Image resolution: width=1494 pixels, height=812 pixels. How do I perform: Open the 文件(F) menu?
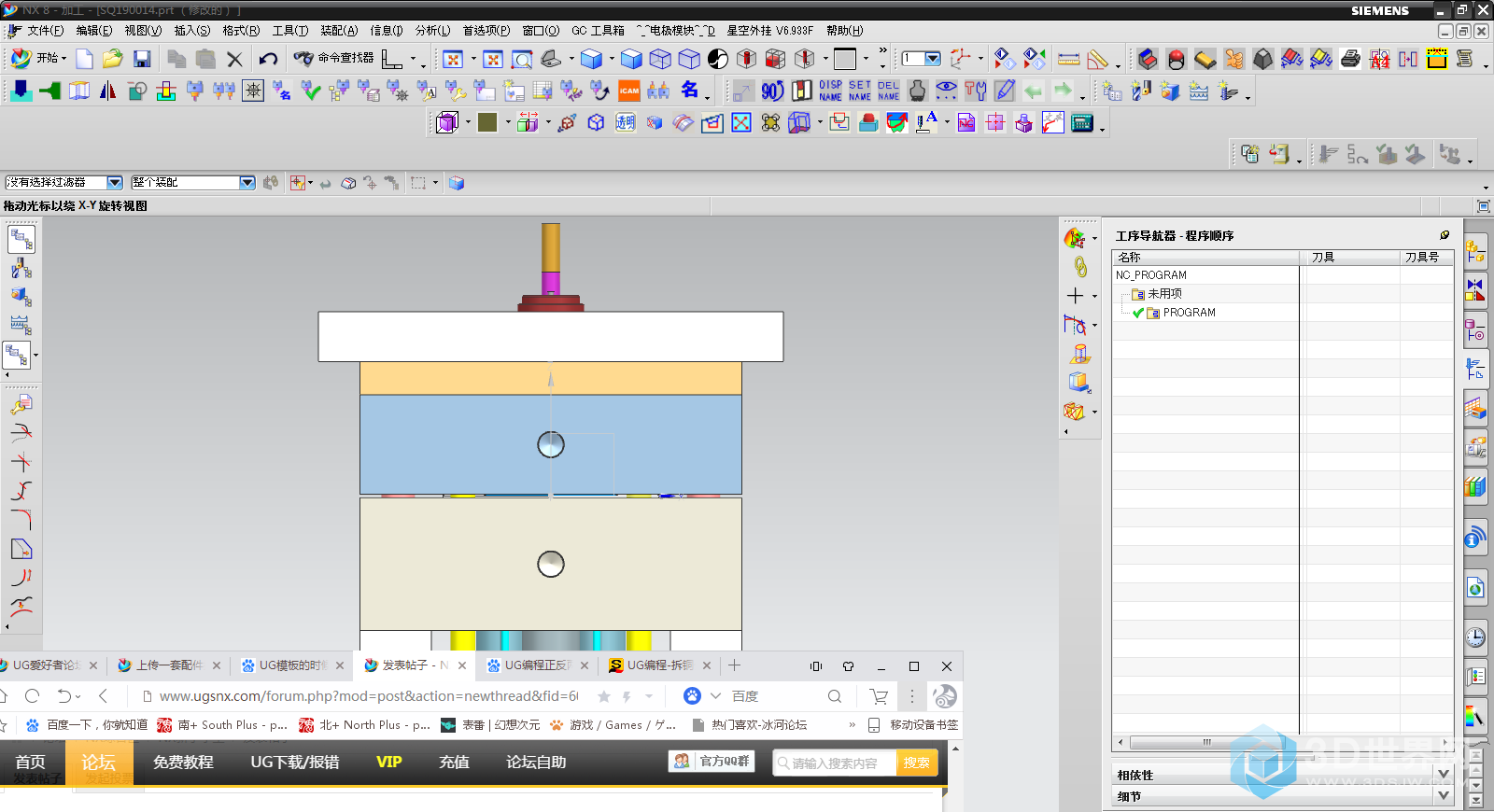coord(45,31)
